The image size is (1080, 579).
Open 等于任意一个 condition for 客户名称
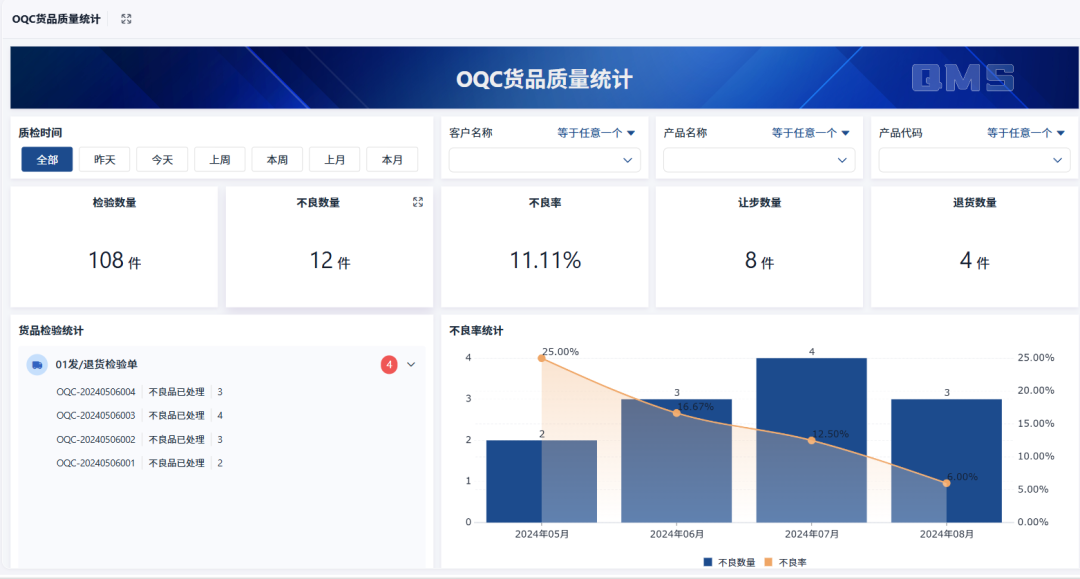click(596, 133)
